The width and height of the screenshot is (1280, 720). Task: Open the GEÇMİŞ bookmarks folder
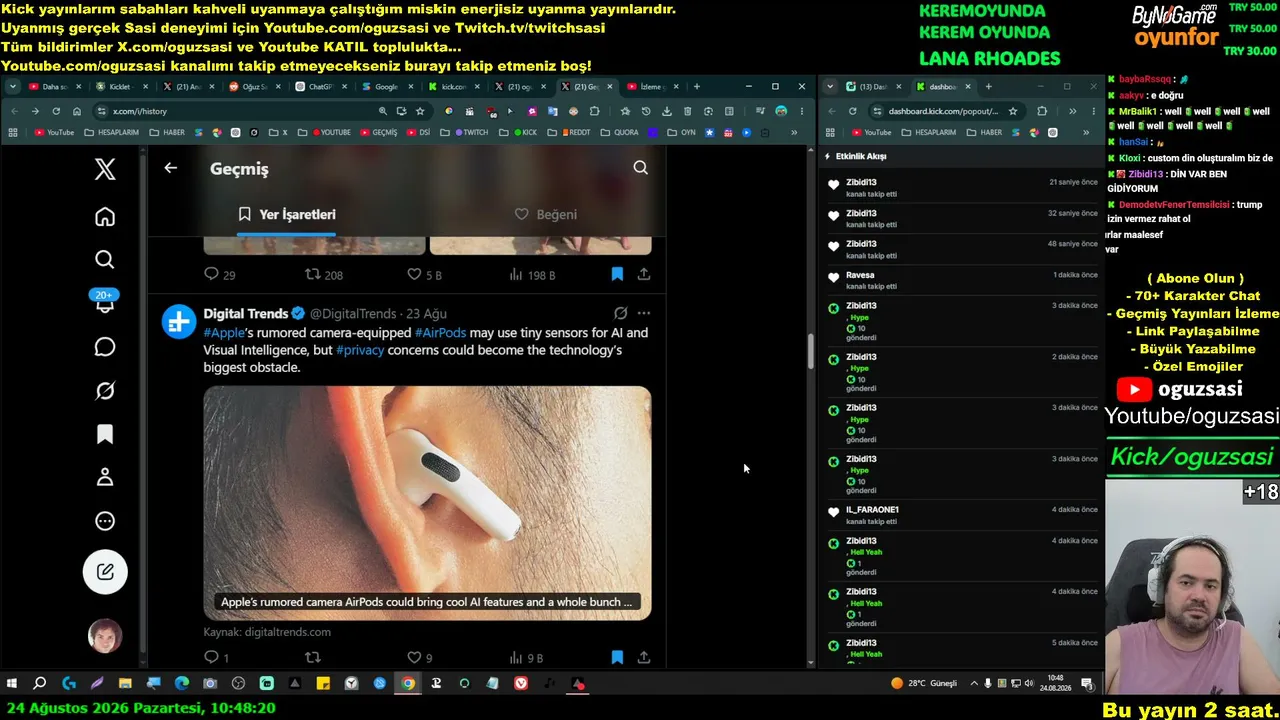(x=378, y=132)
